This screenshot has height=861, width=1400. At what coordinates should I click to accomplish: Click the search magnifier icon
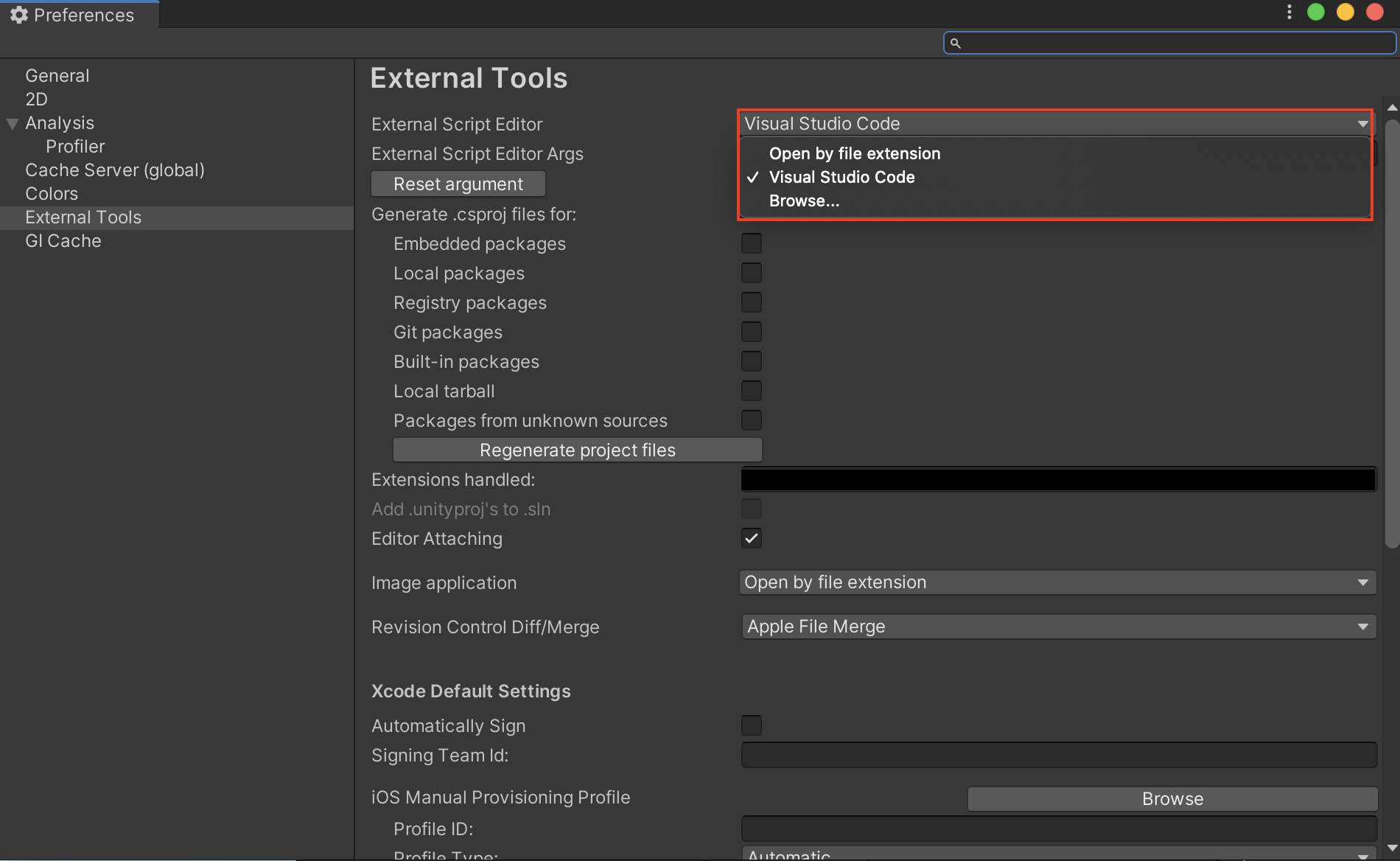point(956,43)
